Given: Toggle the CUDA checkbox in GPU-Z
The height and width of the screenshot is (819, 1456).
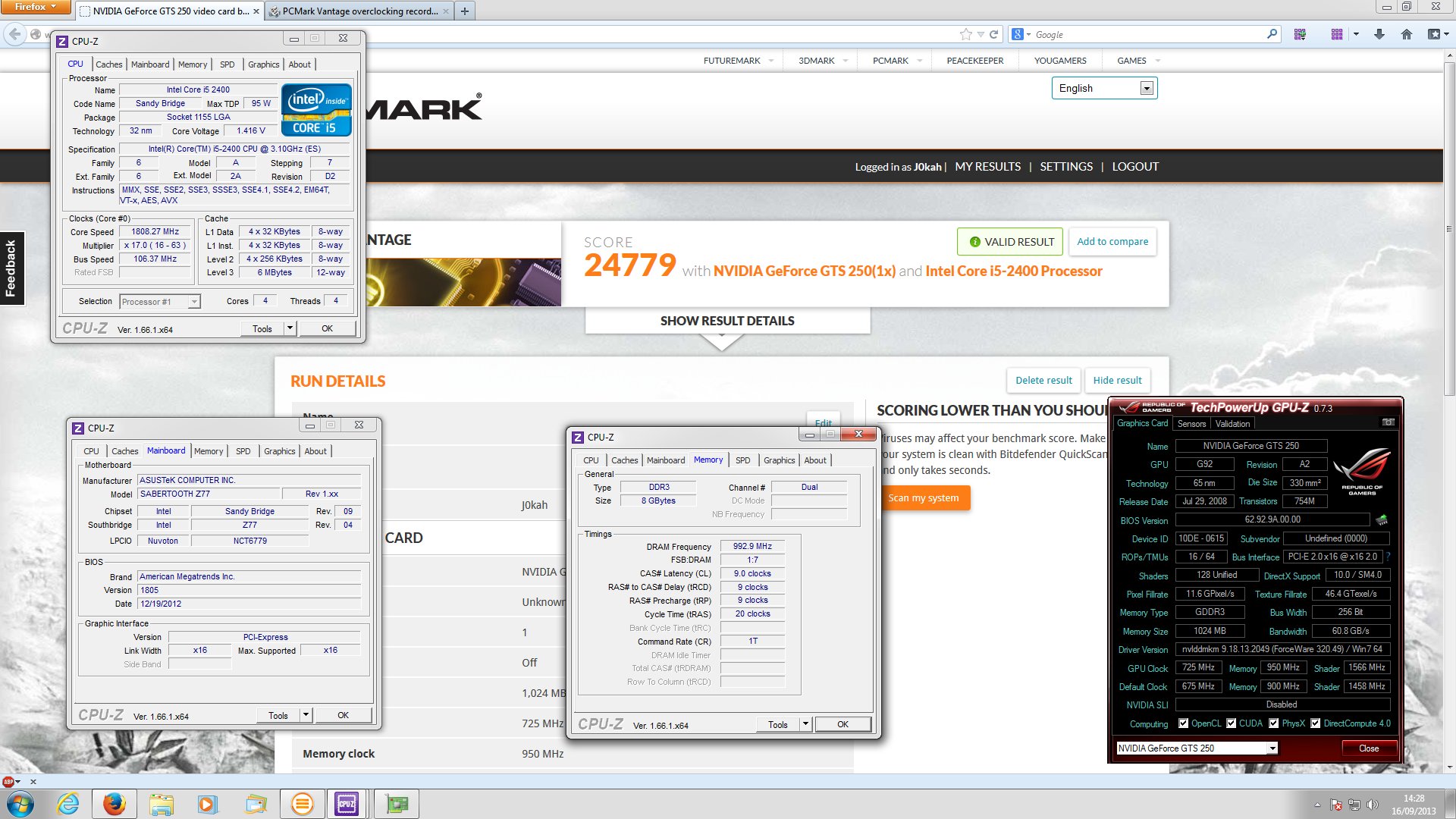Looking at the screenshot, I should 1231,723.
